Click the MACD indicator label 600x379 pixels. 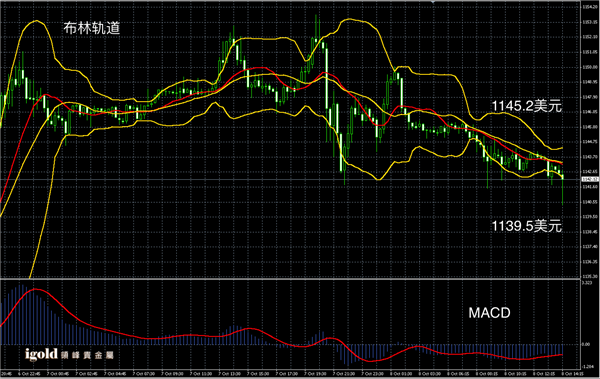489,313
